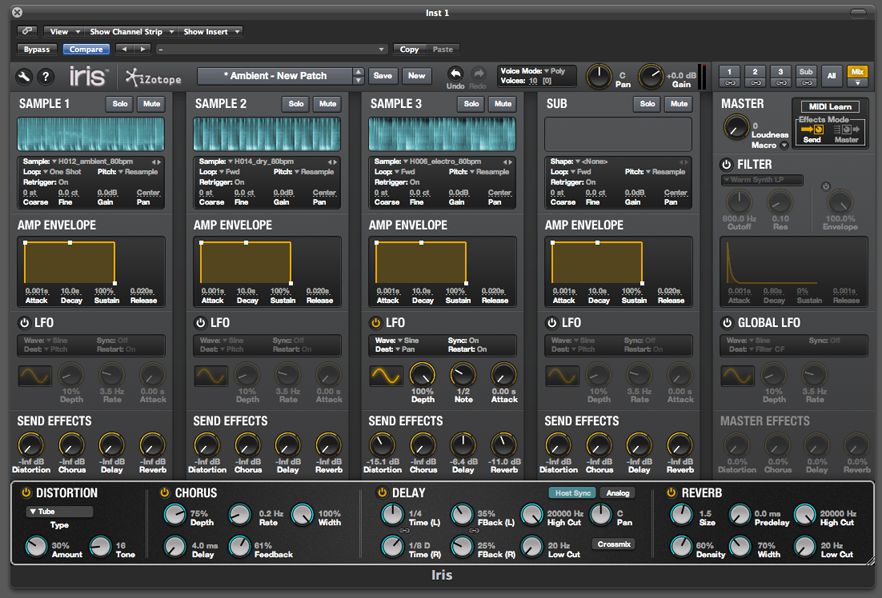Screen dimensions: 882x598
Task: Click the link icon between delay Time L and R
Action: click(x=404, y=530)
